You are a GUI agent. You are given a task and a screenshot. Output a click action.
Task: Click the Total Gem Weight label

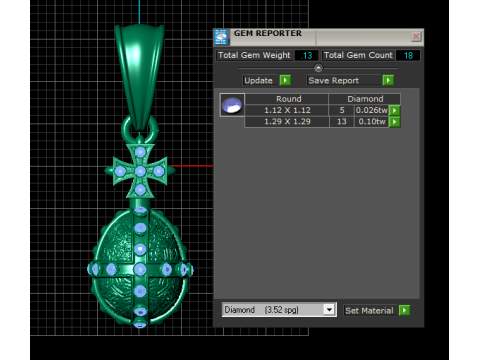pyautogui.click(x=255, y=55)
